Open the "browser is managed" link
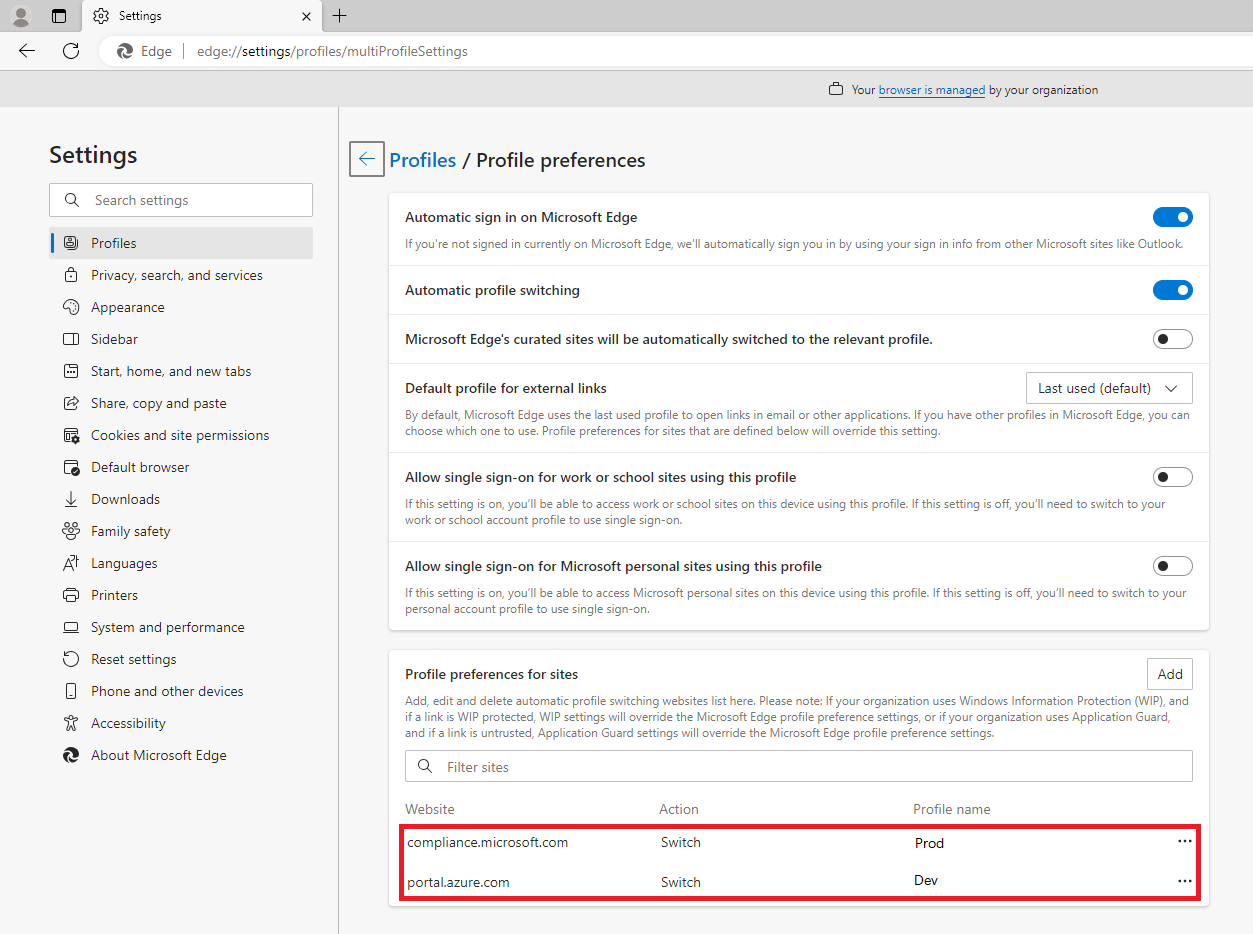The height and width of the screenshot is (934, 1253). click(931, 90)
